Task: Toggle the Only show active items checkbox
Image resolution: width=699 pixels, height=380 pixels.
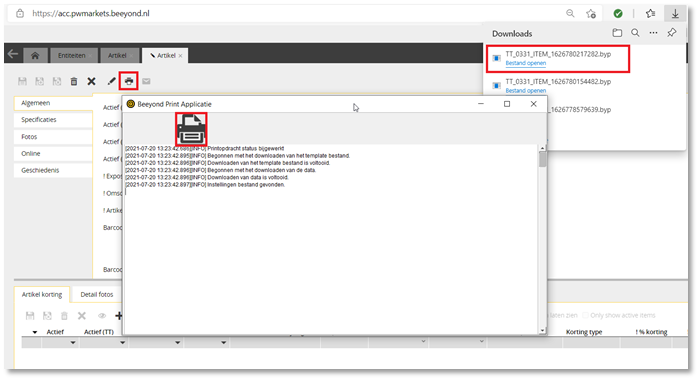Action: pos(586,315)
